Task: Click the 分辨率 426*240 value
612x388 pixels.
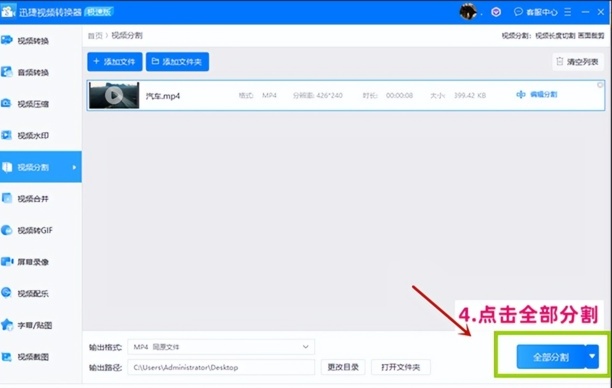Action: coord(329,95)
